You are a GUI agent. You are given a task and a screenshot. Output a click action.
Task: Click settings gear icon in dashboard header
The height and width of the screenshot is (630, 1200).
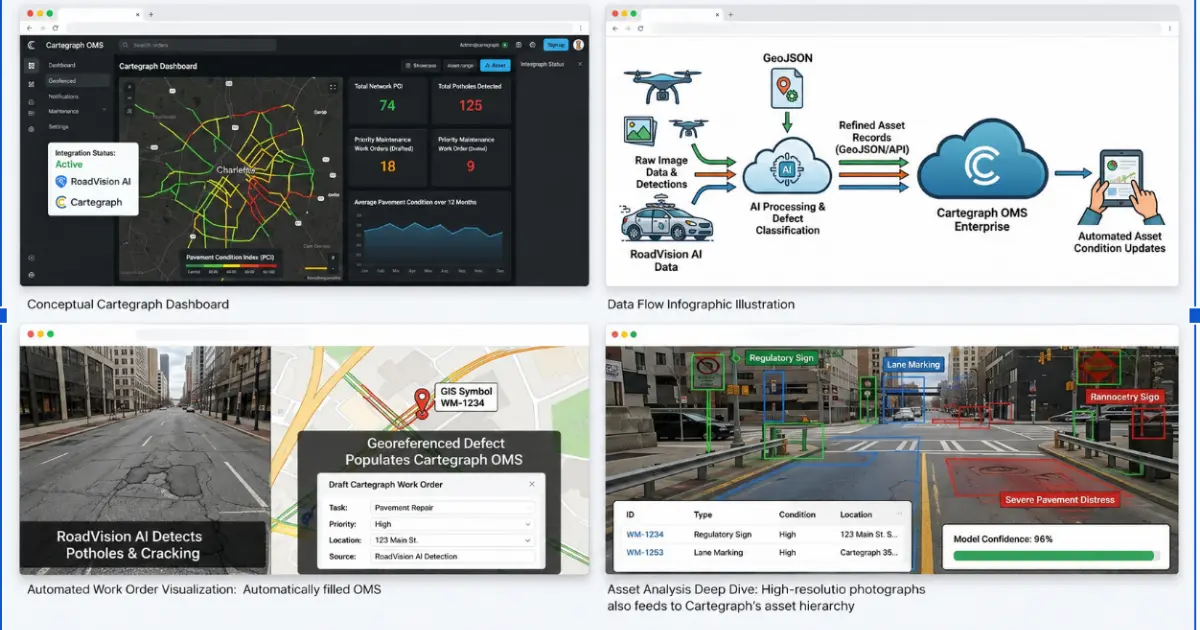click(x=532, y=45)
